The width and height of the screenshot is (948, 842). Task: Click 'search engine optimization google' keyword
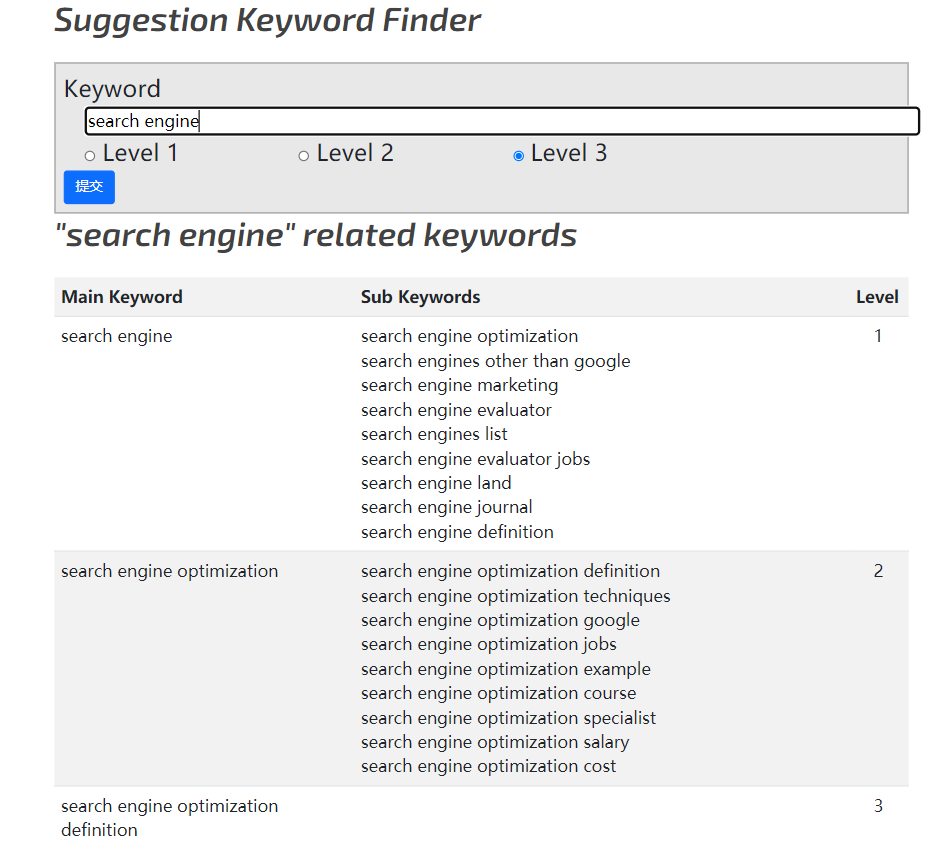pyautogui.click(x=500, y=620)
